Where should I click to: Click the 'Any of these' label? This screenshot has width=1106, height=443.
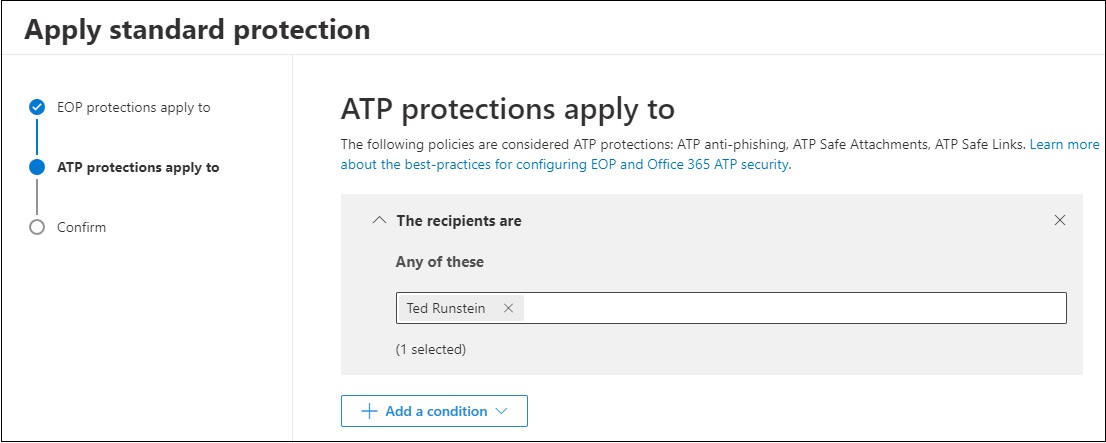[x=439, y=262]
